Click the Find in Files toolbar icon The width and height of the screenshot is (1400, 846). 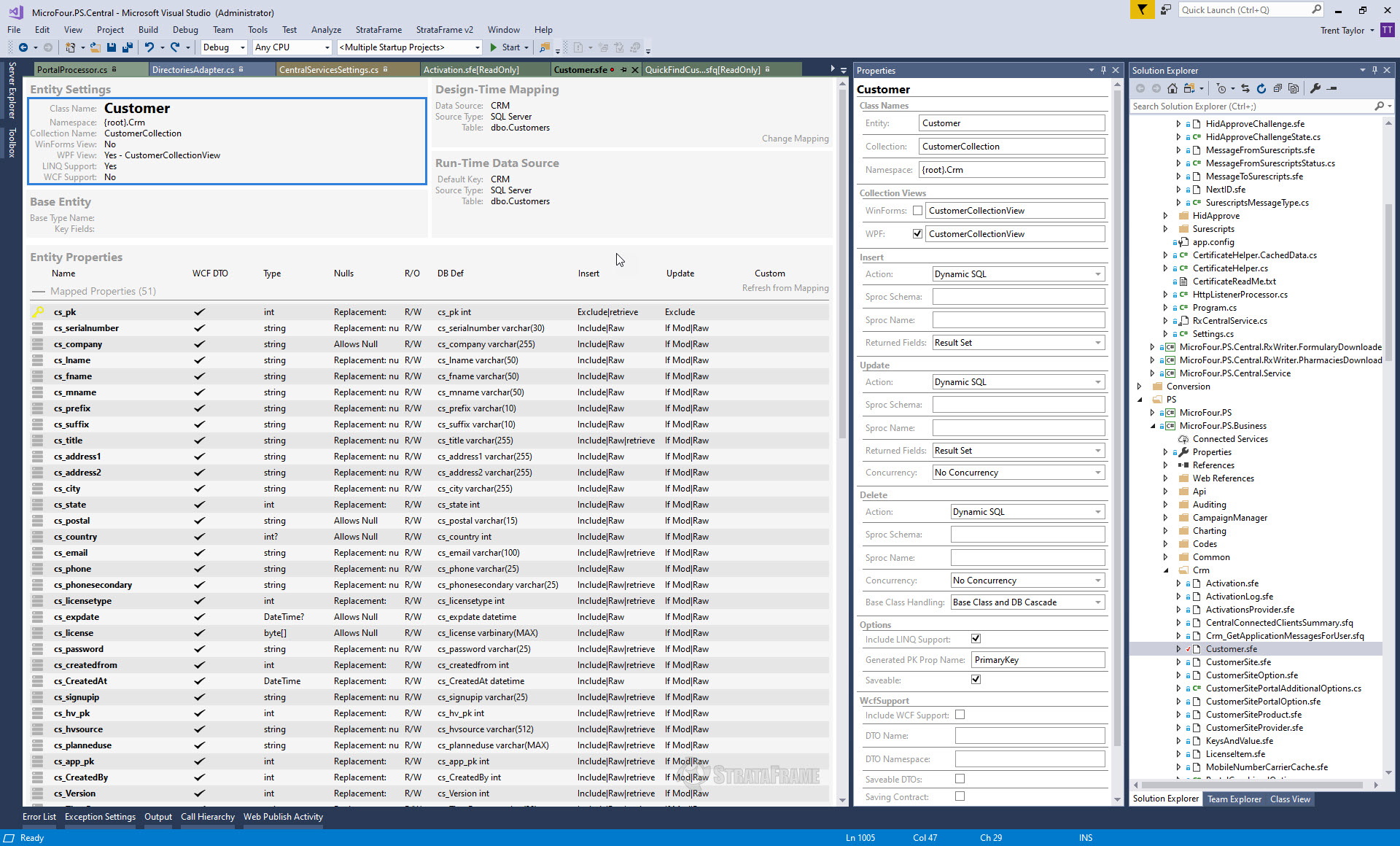(545, 47)
